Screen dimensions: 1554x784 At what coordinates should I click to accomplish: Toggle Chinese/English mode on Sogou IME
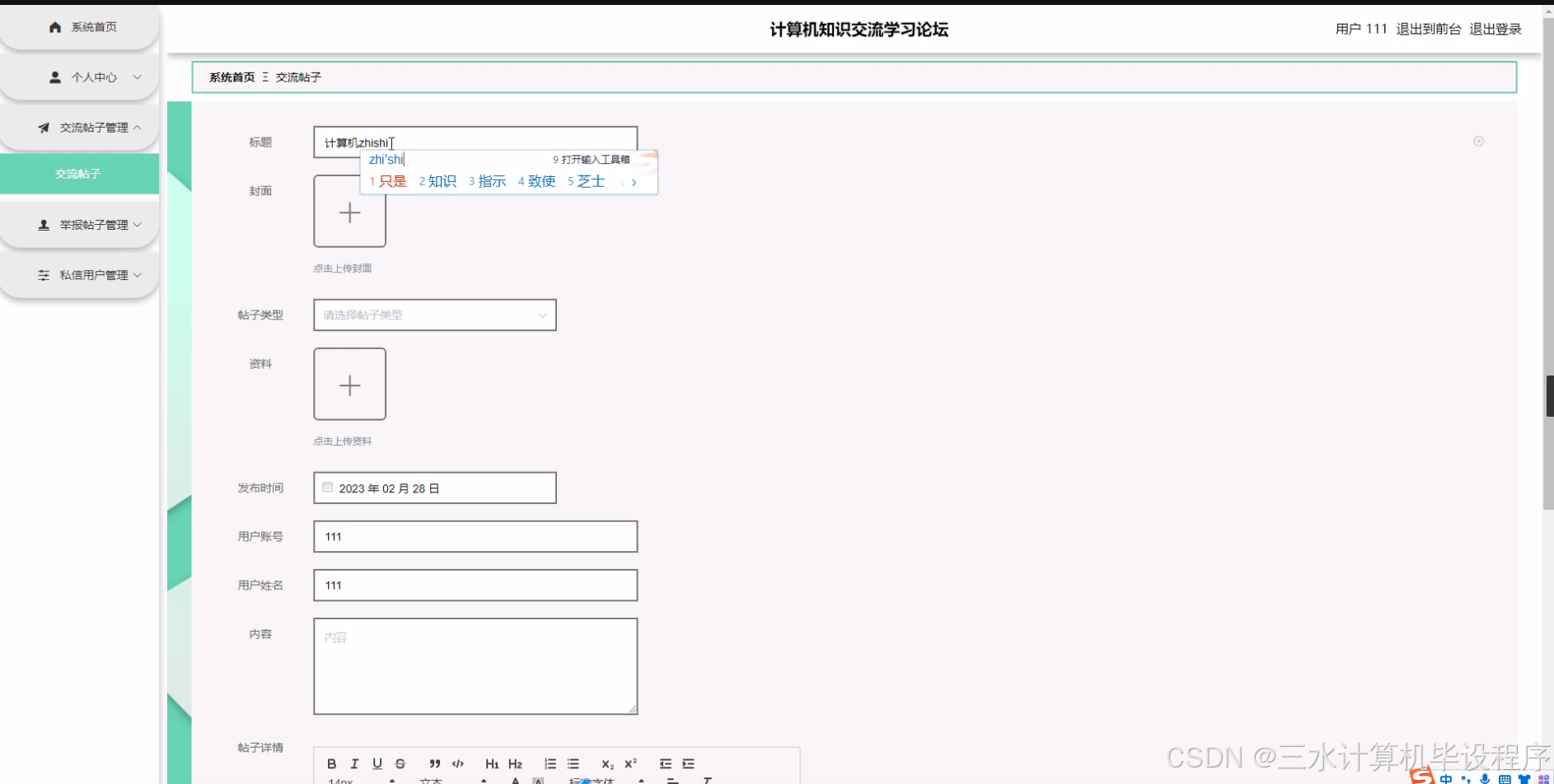[x=1444, y=778]
